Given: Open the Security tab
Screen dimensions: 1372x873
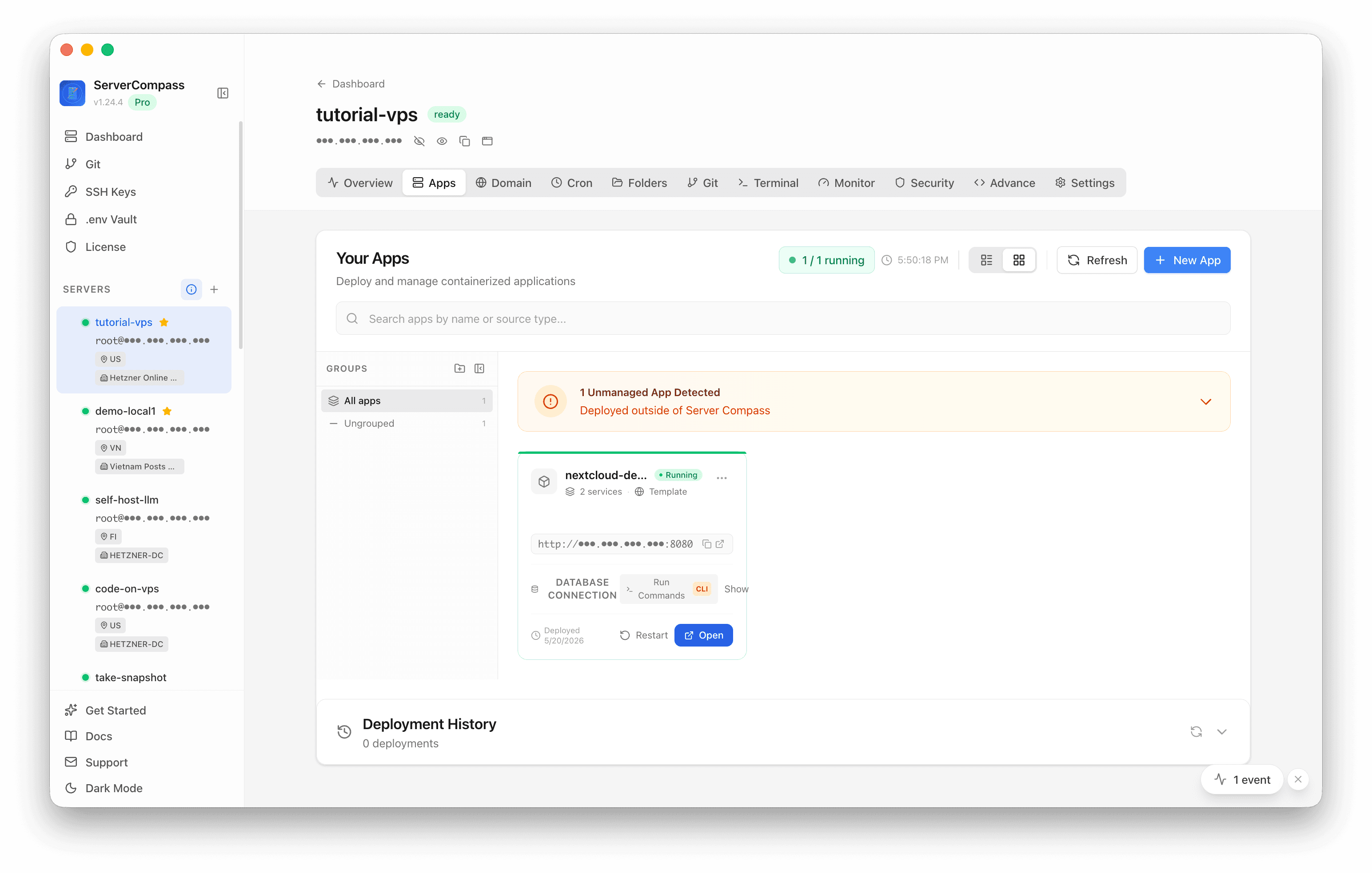Looking at the screenshot, I should tap(924, 183).
